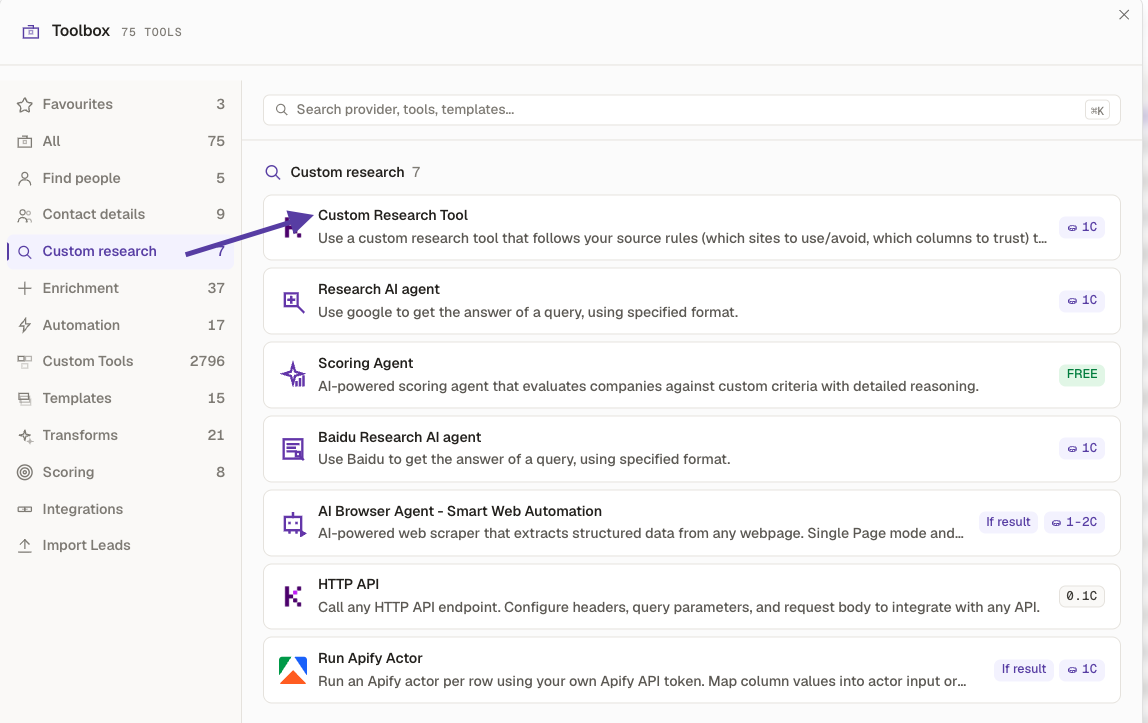
Task: Click the Run Apify Actor logo
Action: tap(293, 670)
